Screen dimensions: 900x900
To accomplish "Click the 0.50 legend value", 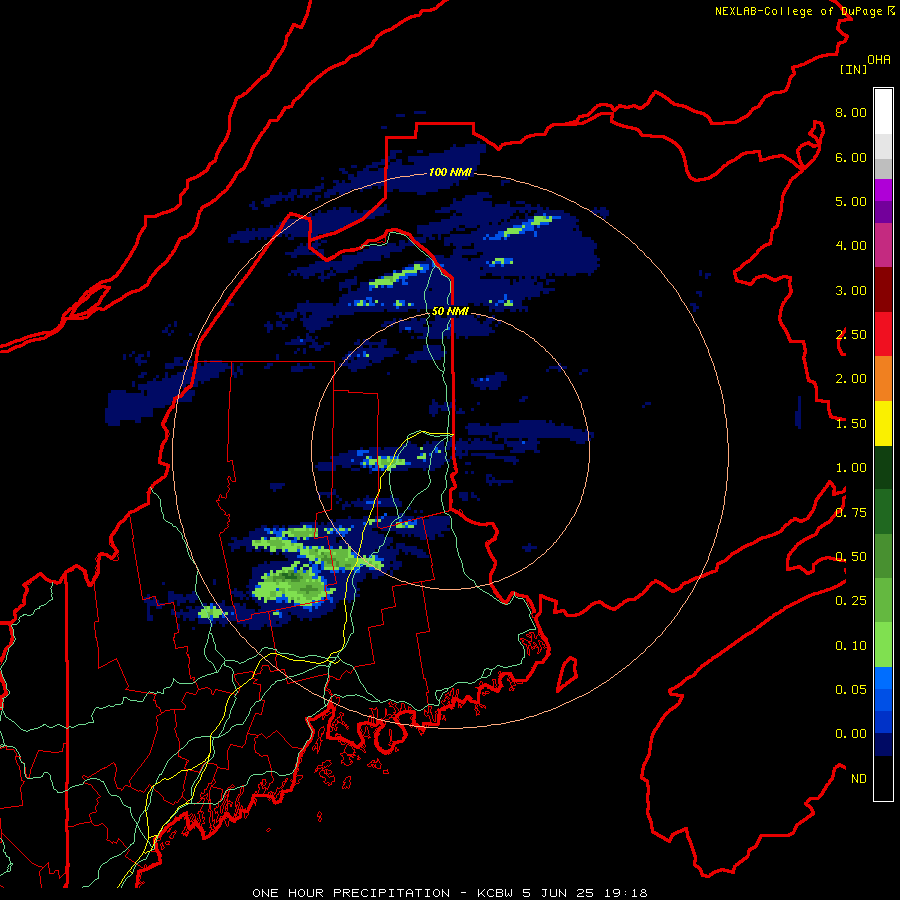I will [x=851, y=557].
